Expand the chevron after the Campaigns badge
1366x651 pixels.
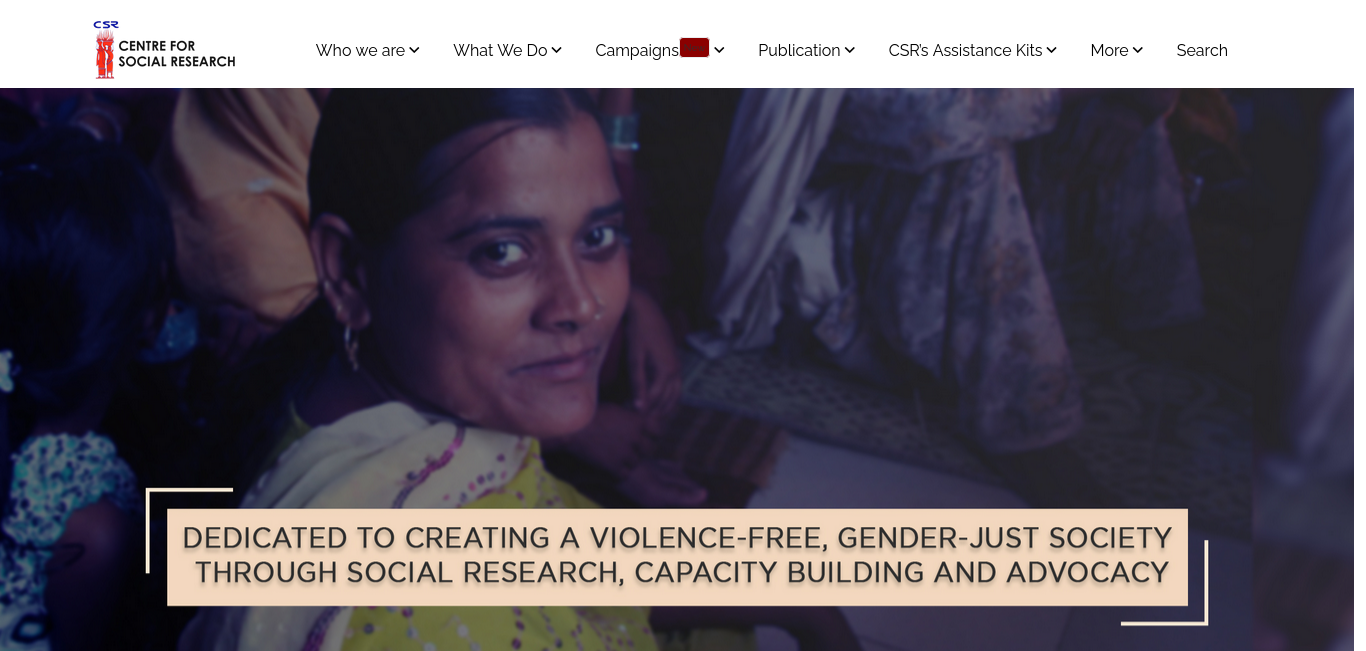719,50
